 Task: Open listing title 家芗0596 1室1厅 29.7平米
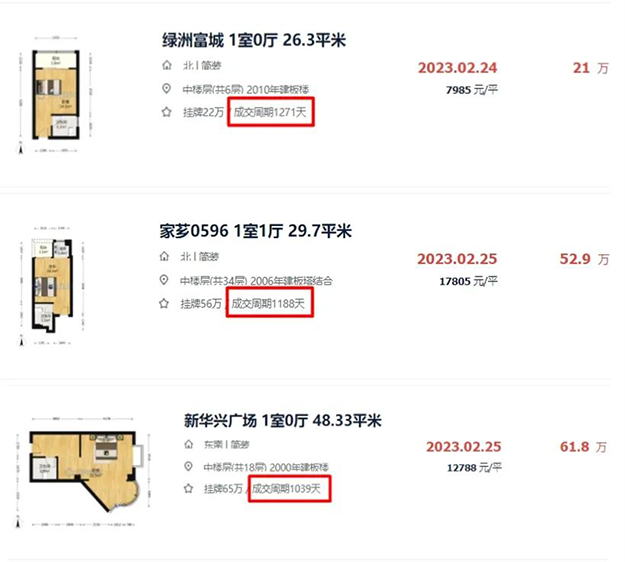click(256, 232)
